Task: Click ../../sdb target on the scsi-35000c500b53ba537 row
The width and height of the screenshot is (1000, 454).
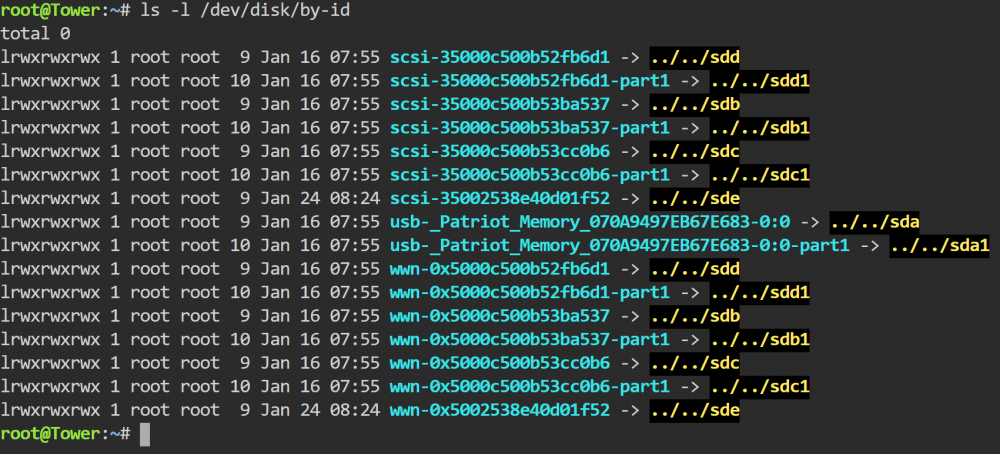Action: pyautogui.click(x=695, y=105)
